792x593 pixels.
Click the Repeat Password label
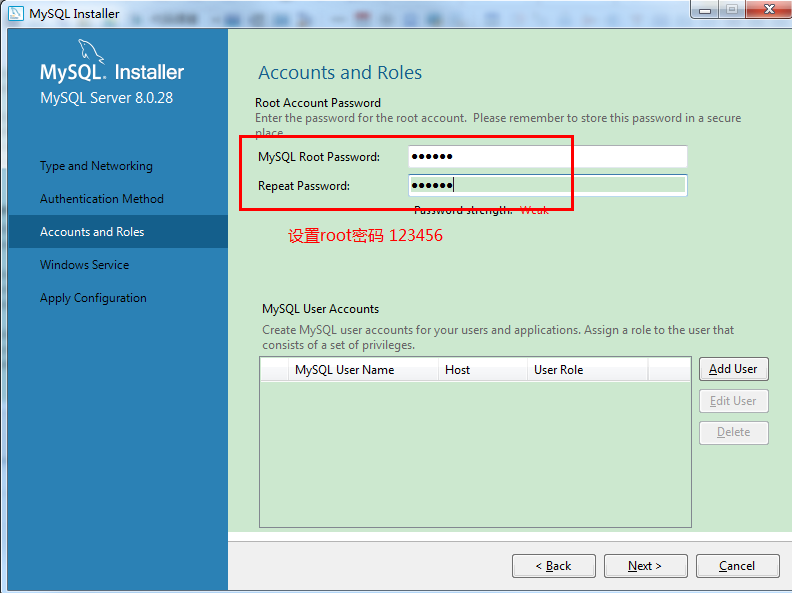304,186
